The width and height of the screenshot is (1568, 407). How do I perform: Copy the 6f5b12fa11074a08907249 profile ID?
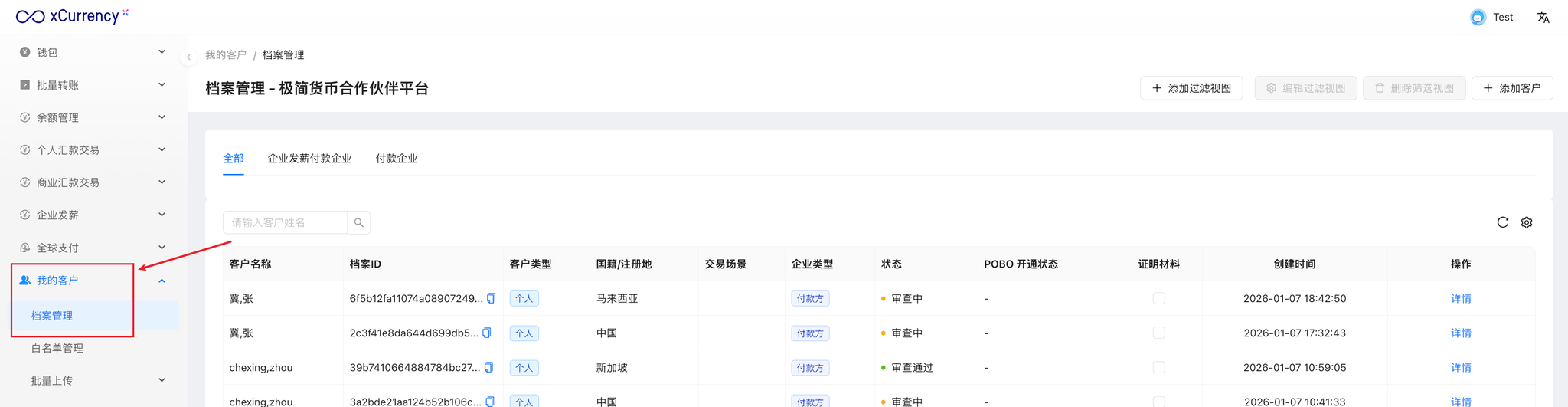click(492, 298)
